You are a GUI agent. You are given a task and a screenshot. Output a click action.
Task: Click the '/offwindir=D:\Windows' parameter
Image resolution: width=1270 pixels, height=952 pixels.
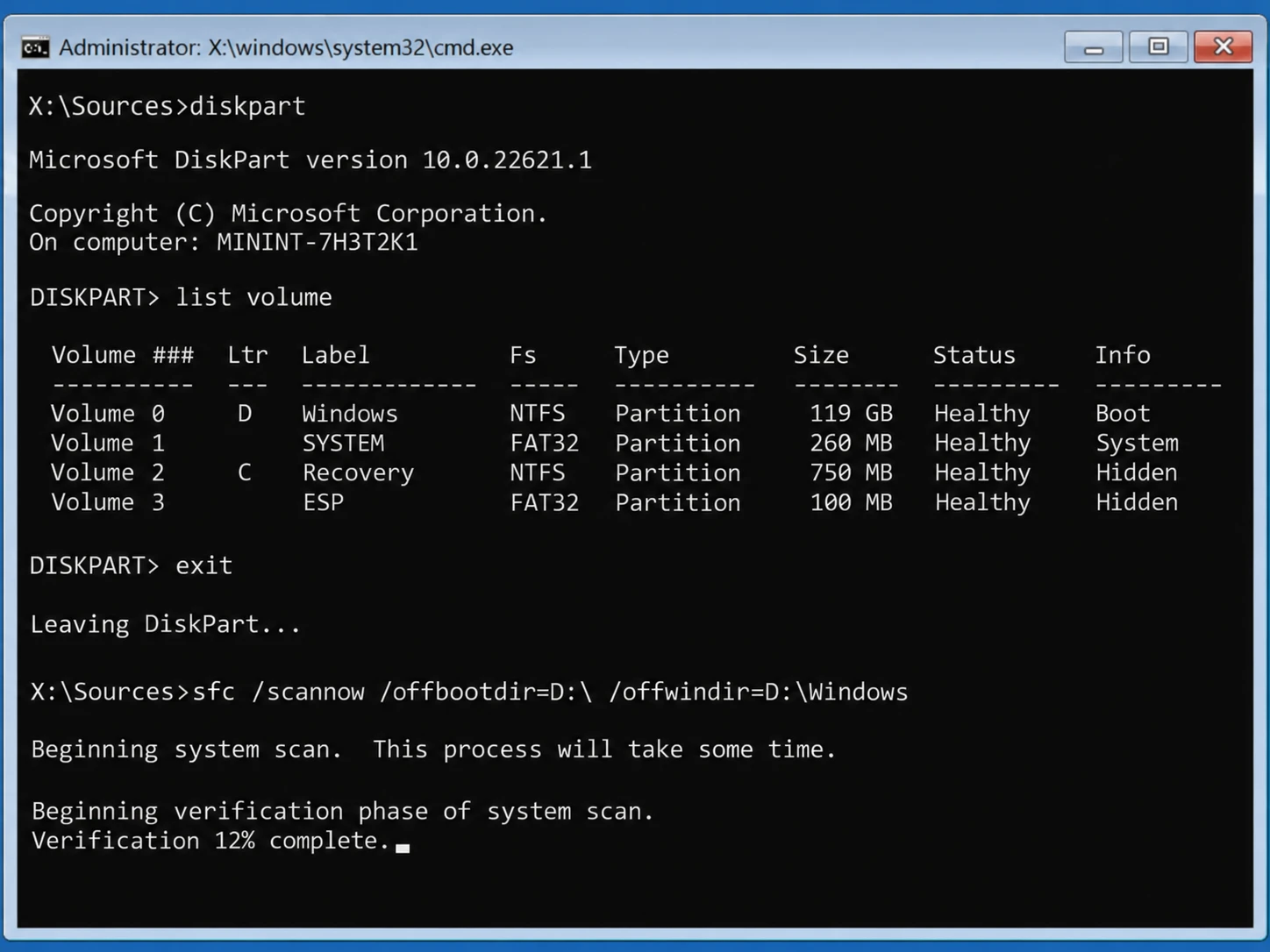(759, 692)
